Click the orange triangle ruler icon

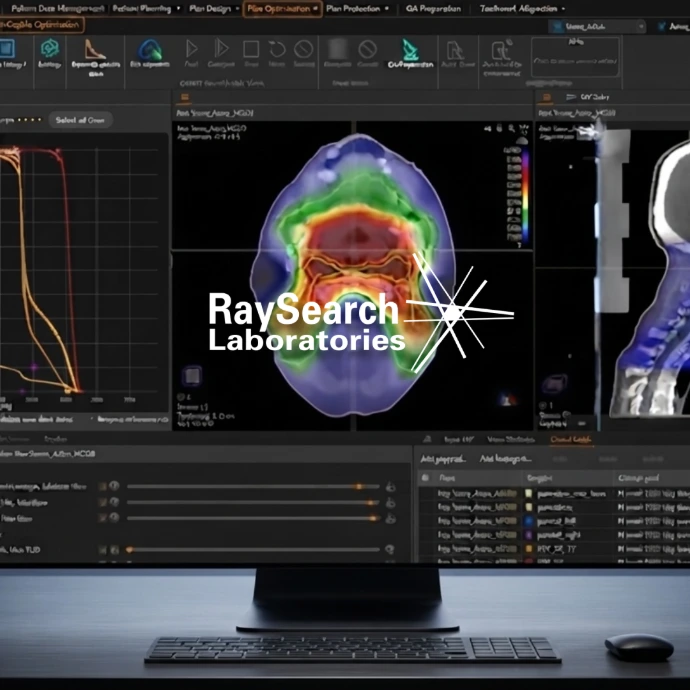[95, 49]
